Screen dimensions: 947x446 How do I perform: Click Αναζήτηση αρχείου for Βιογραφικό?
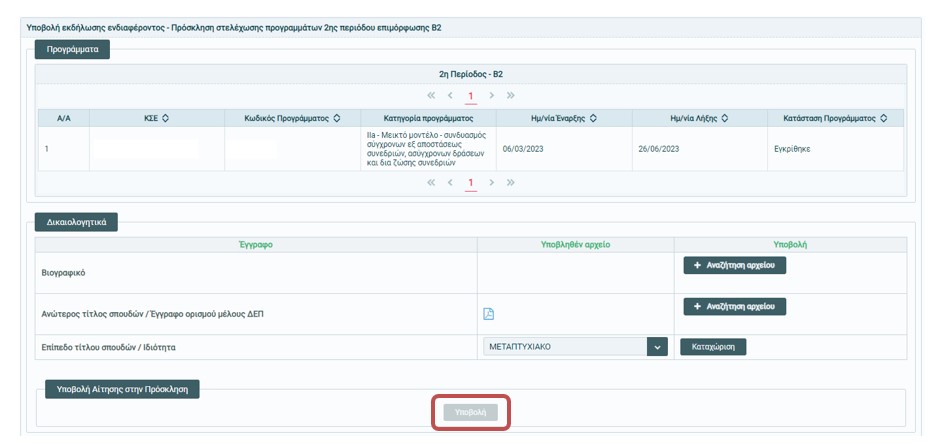(x=734, y=265)
